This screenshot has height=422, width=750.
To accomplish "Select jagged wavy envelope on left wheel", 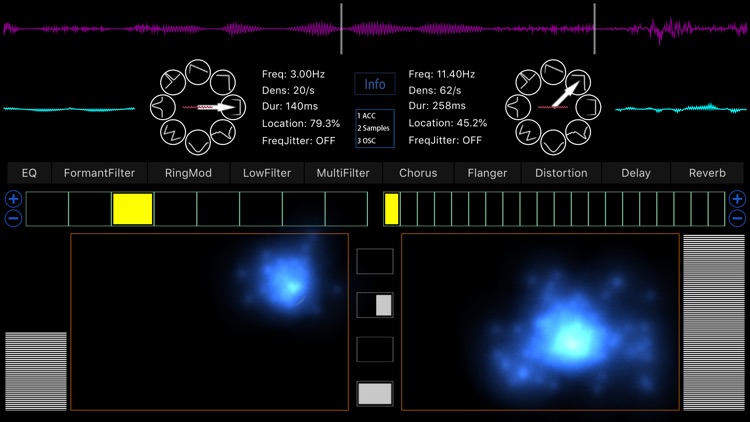I will [222, 132].
